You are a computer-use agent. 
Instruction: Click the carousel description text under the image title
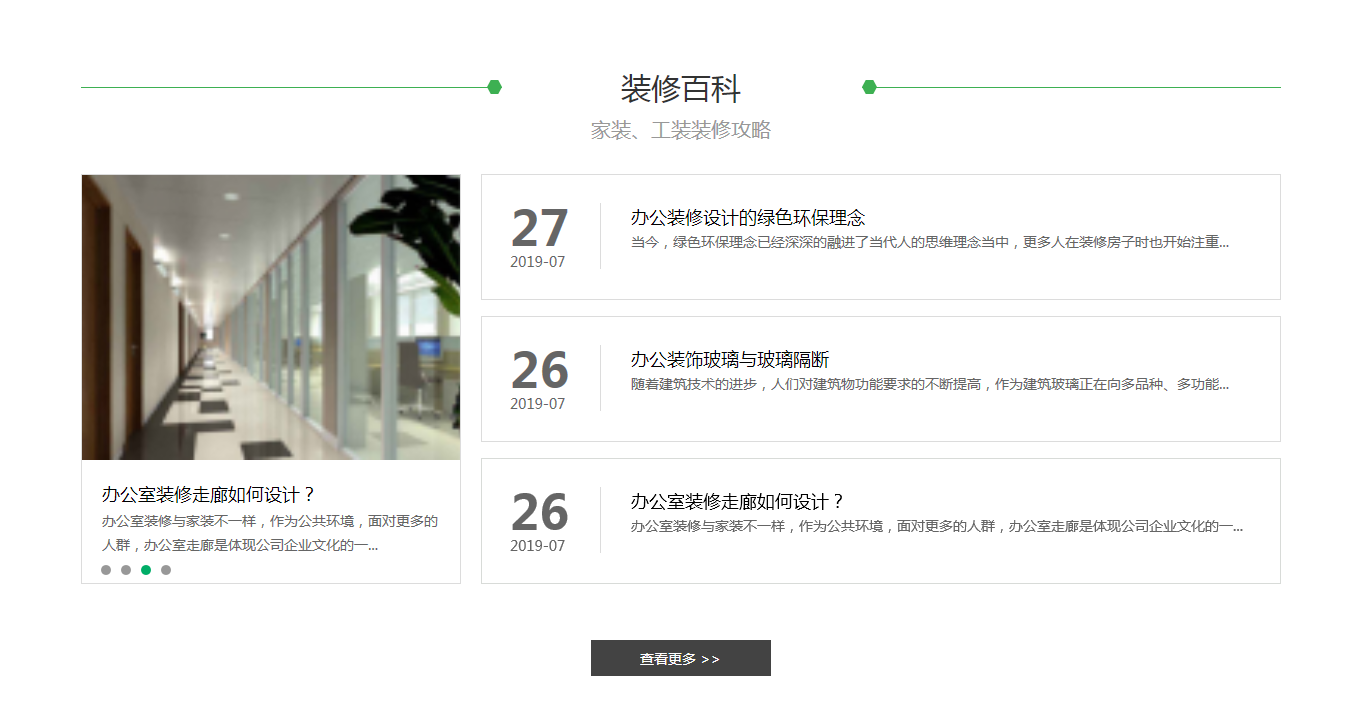point(269,533)
